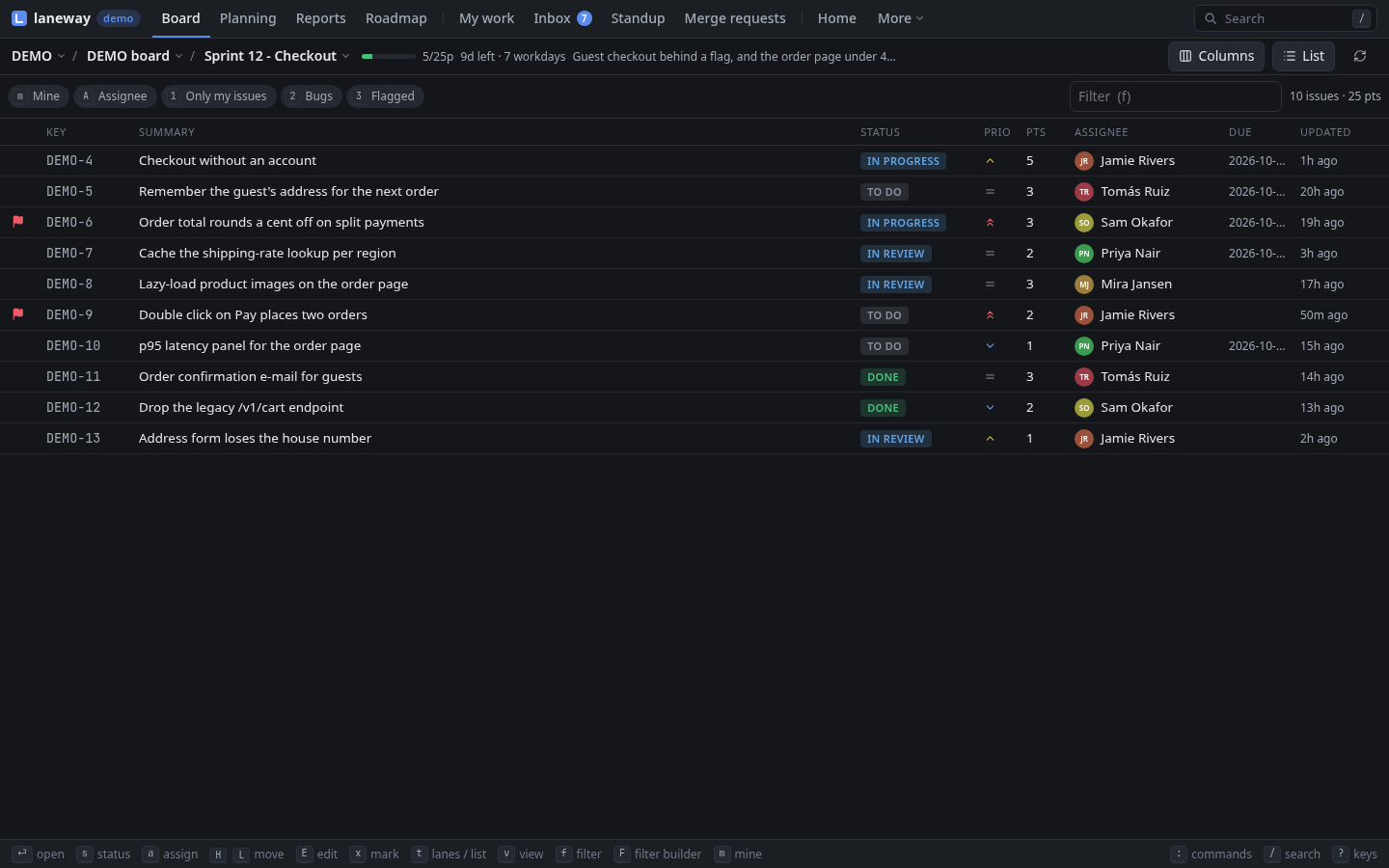Toggle the Bugs quick filter
The image size is (1389, 868).
(312, 96)
